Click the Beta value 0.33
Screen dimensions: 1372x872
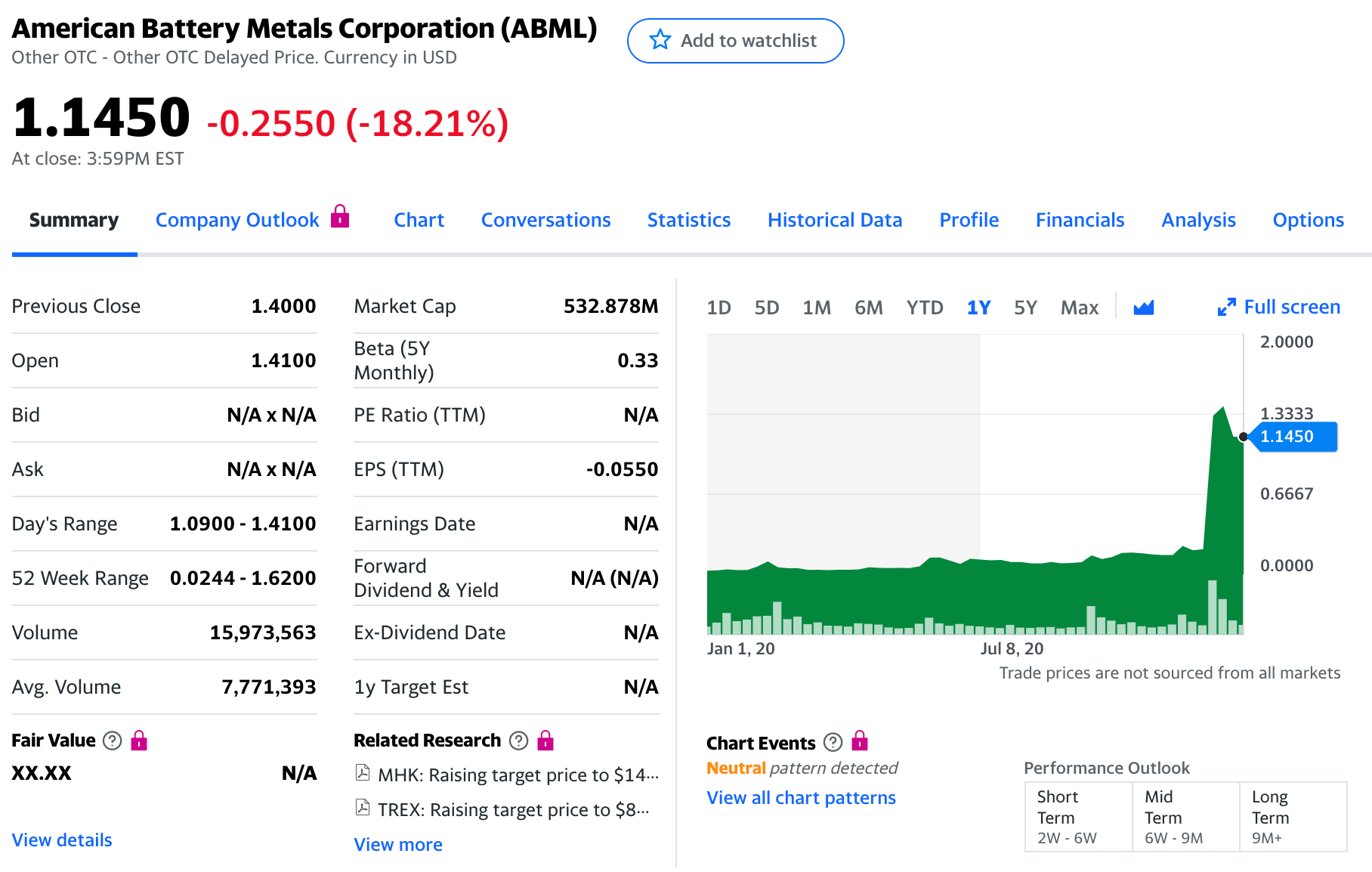pos(638,360)
